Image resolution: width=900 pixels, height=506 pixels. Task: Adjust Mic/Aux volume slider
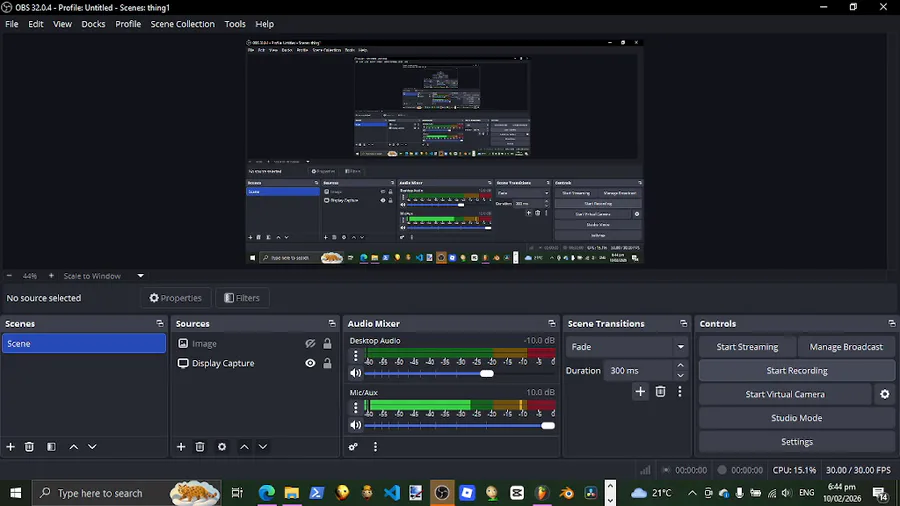pyautogui.click(x=548, y=426)
